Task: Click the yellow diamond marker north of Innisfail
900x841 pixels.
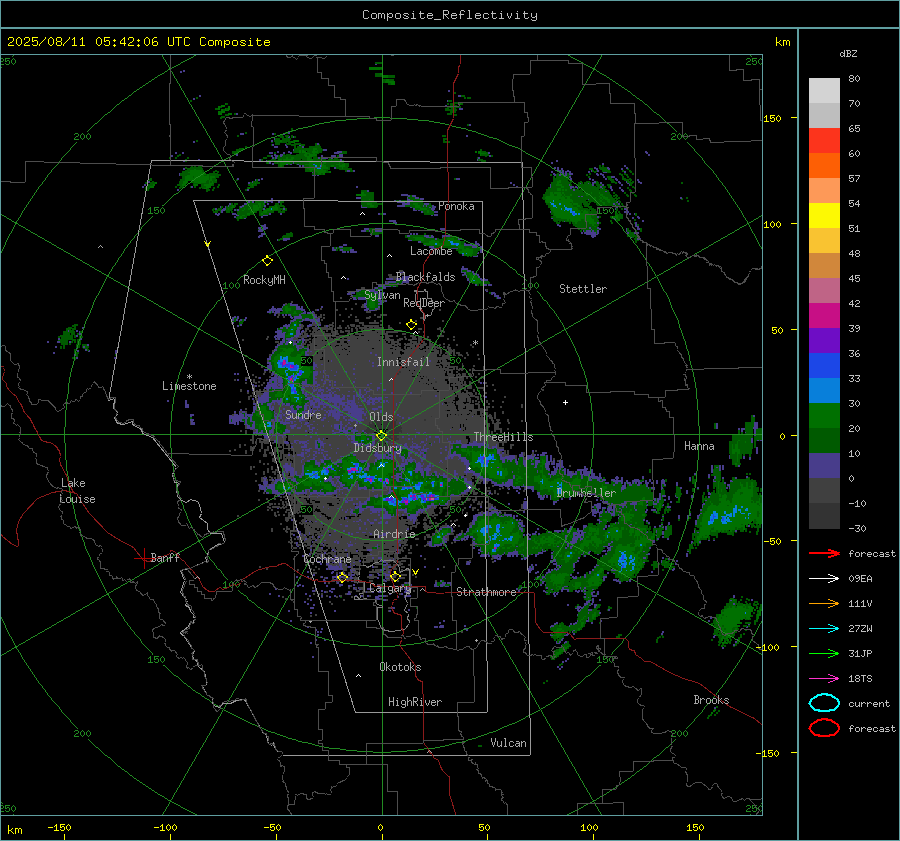Action: [x=411, y=325]
